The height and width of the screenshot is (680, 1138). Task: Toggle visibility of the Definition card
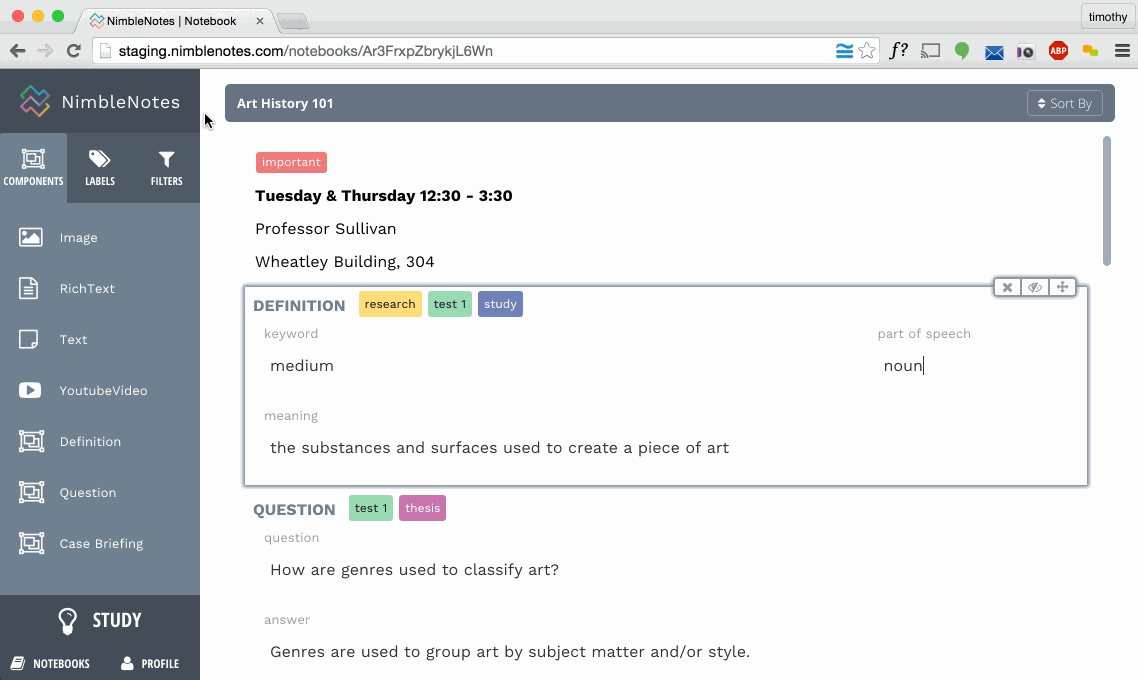pos(1035,288)
